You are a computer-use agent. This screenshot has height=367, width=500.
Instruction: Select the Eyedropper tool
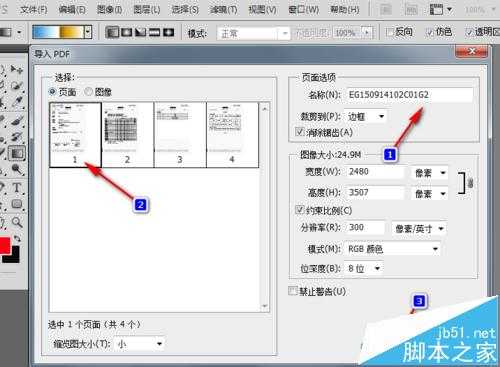coord(17,103)
